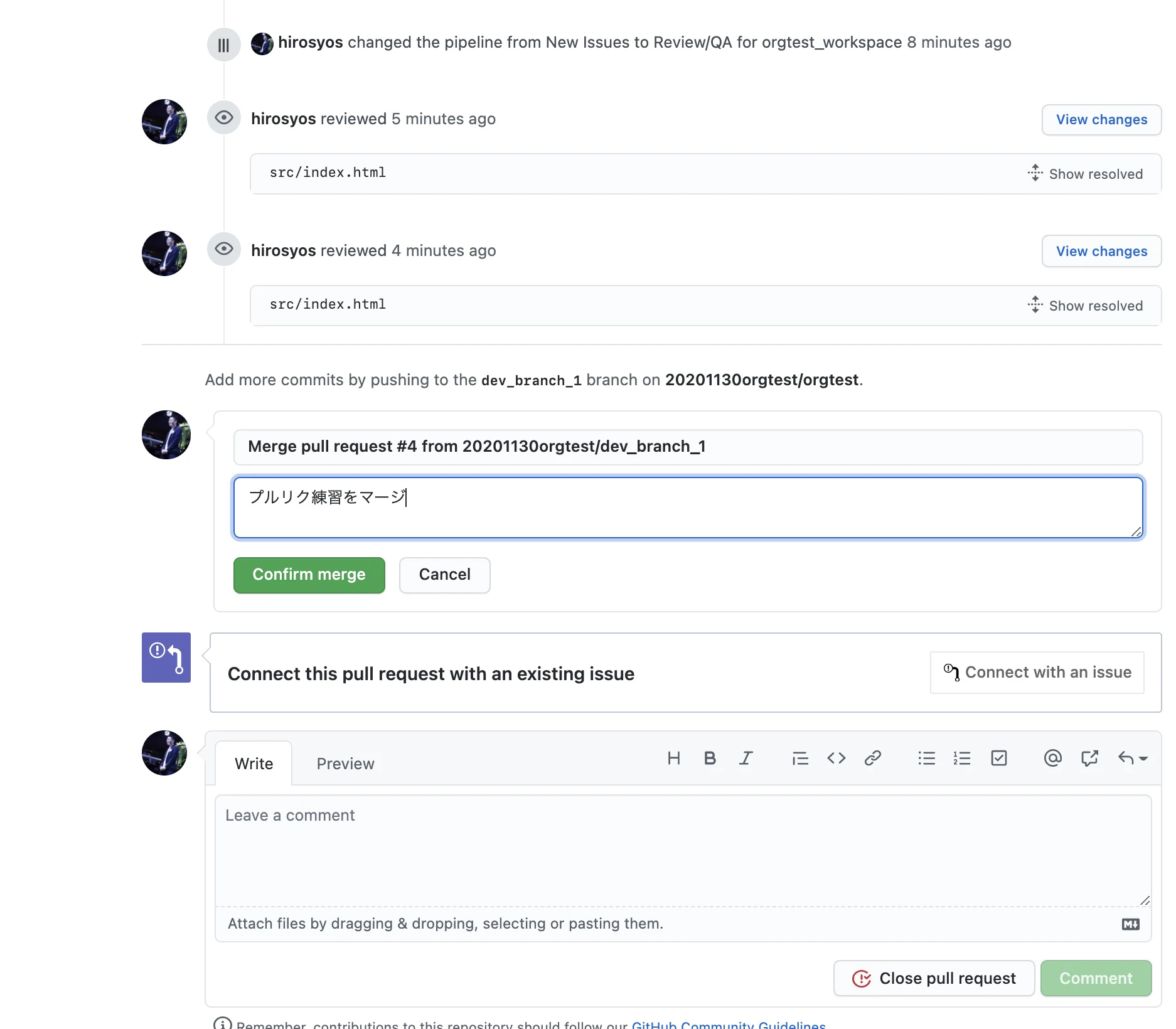Open hirosyos link in 4 minutes ago review

pyautogui.click(x=284, y=251)
